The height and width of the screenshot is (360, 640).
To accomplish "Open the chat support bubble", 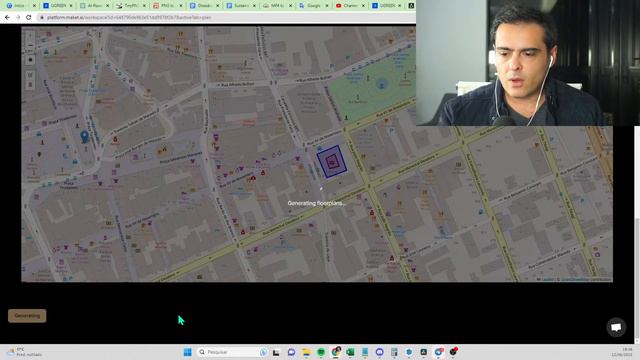I will (x=616, y=327).
